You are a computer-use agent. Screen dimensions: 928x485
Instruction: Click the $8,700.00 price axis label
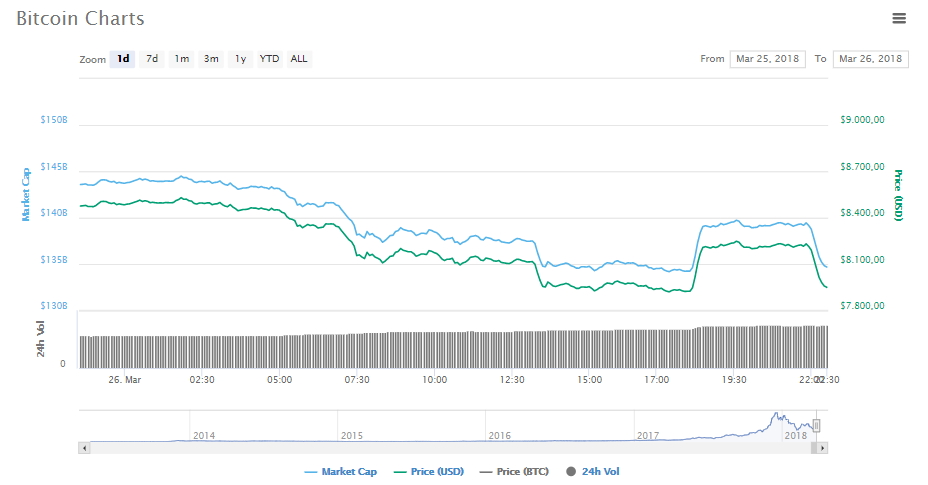pos(862,166)
